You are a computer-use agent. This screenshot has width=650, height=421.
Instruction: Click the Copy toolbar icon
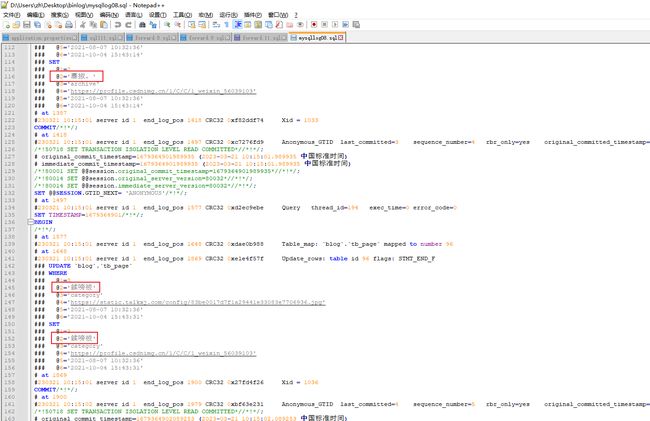tap(93, 25)
